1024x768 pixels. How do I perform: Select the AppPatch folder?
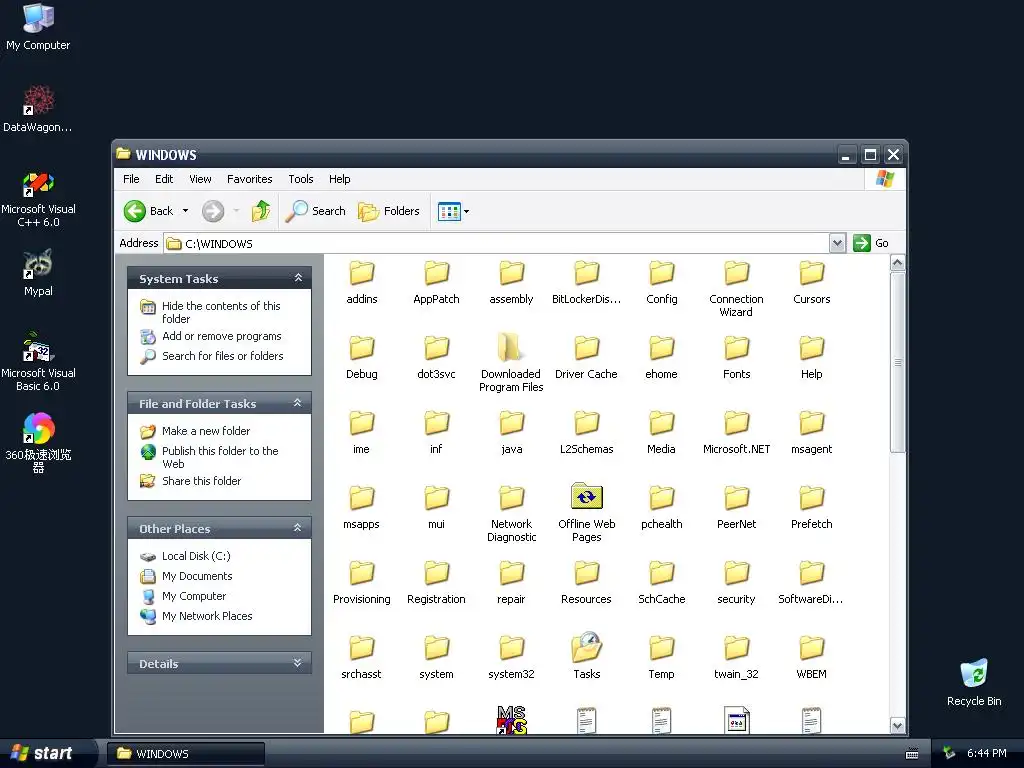click(x=436, y=283)
